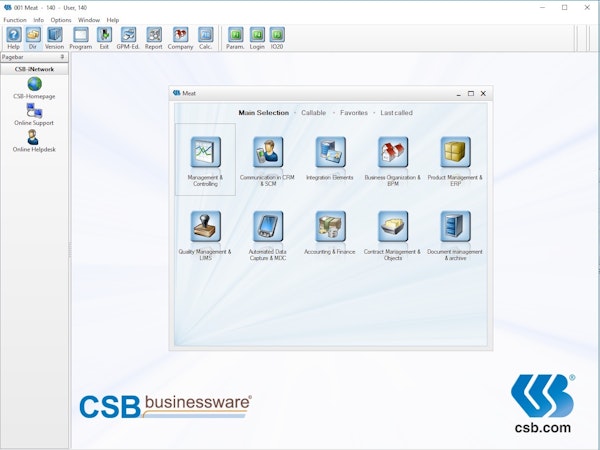600x450 pixels.
Task: Minimize the Meat inner window
Action: point(458,93)
